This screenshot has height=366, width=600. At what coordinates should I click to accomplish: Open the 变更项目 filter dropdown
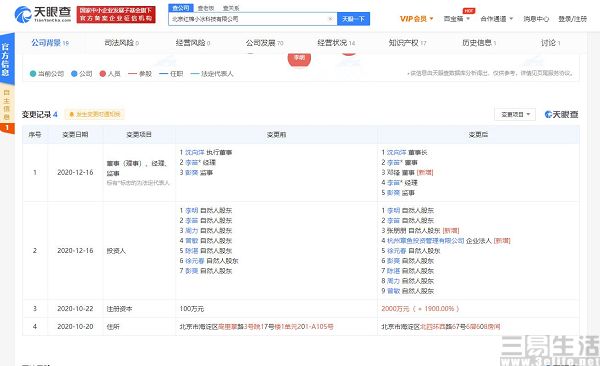click(515, 114)
